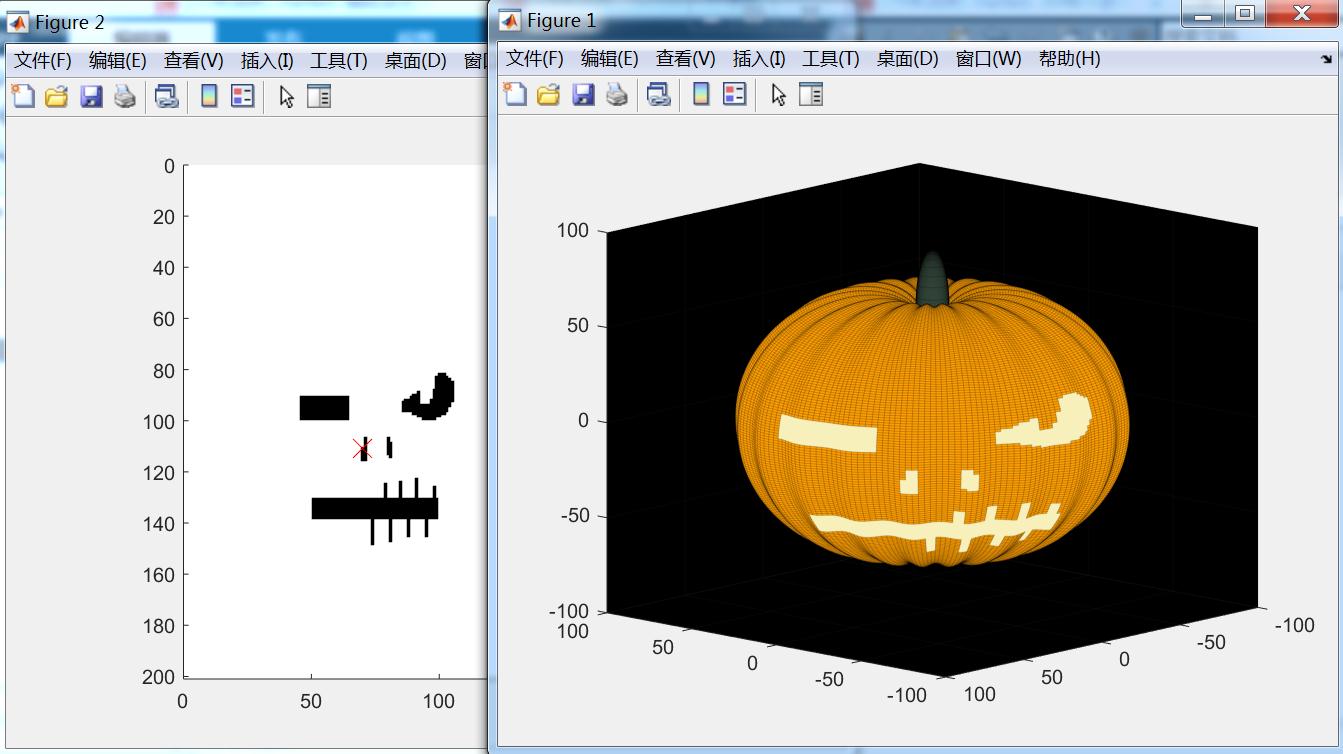1343x754 pixels.
Task: Open 桌面(D) menu in Figure 1
Action: click(x=908, y=59)
